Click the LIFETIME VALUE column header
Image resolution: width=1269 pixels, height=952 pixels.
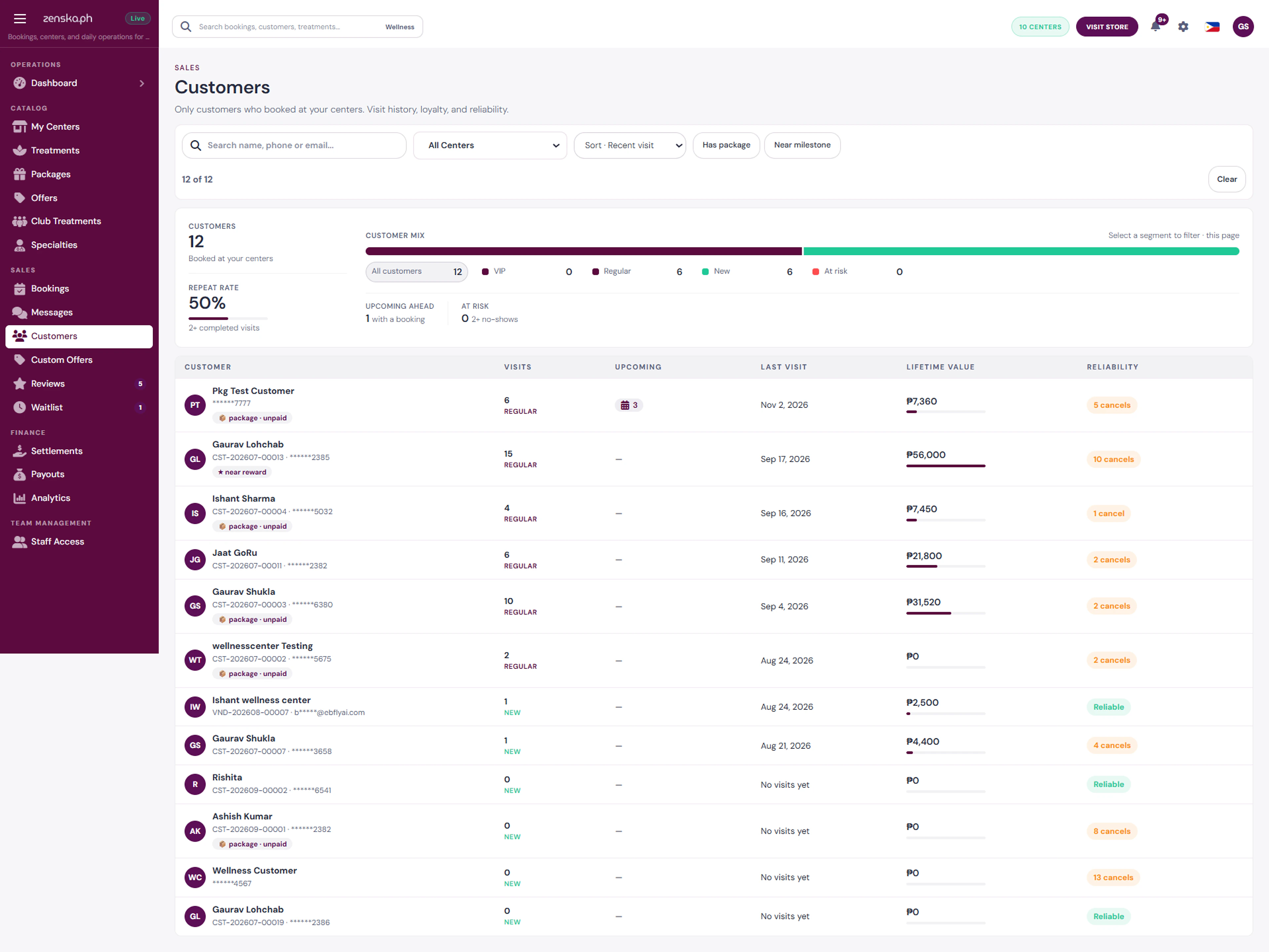[x=940, y=367]
